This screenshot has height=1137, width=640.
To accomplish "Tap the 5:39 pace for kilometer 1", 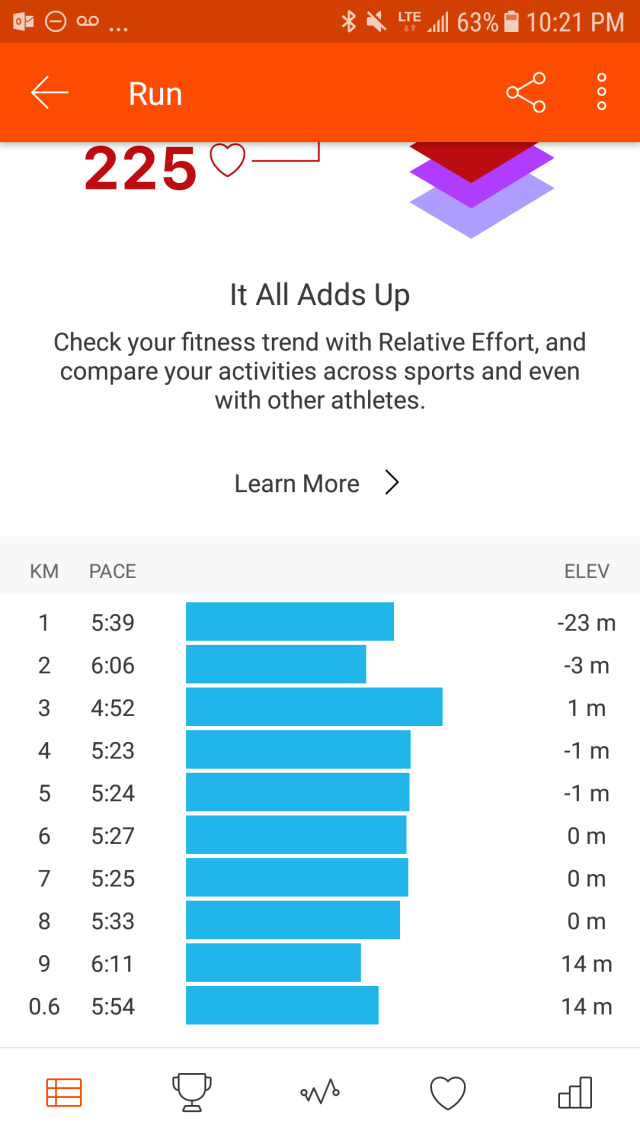I will (x=112, y=623).
